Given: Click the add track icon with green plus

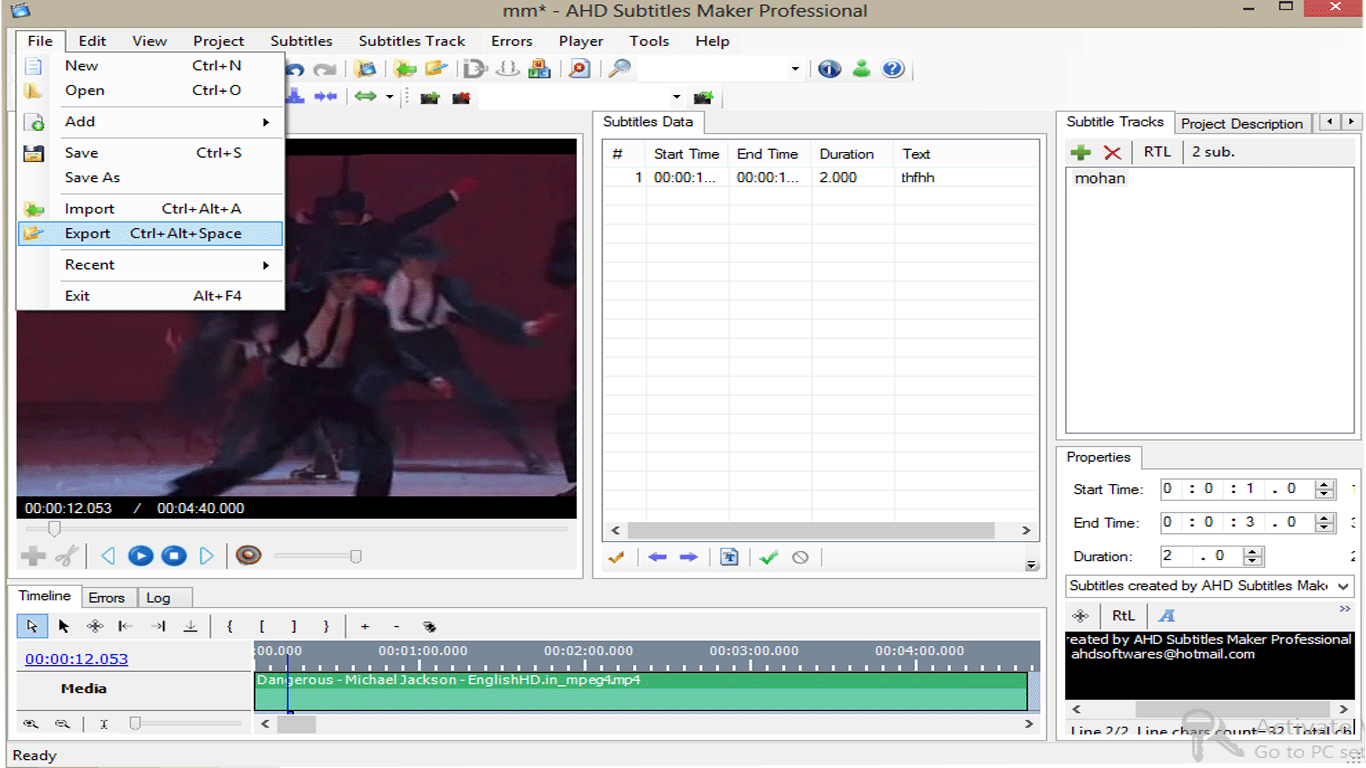Looking at the screenshot, I should point(429,97).
